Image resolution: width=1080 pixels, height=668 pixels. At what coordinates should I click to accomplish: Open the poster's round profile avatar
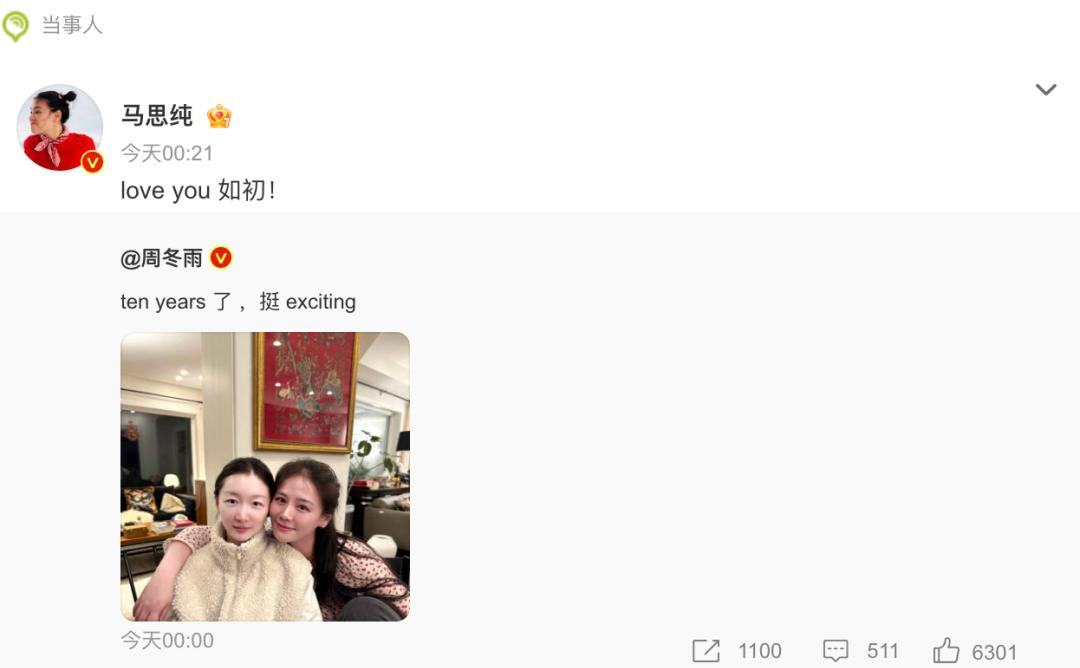(x=60, y=127)
